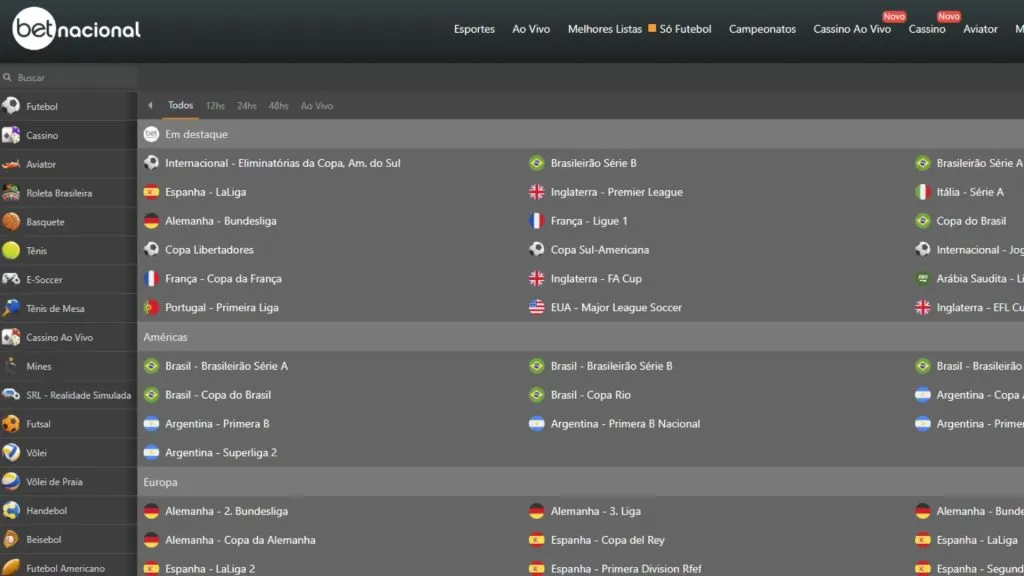Open Alemanha - 3. Liga link
This screenshot has width=1024, height=576.
[x=595, y=511]
